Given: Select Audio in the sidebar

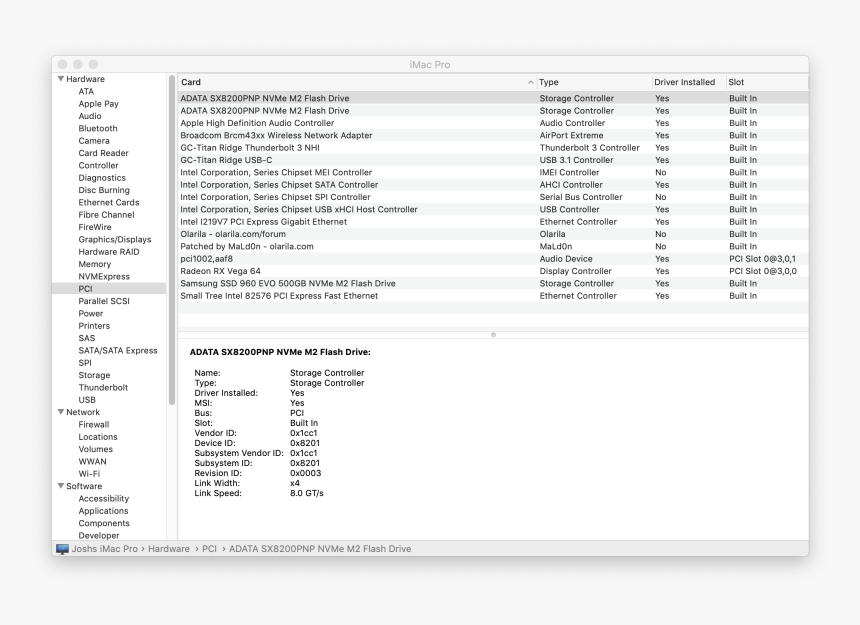Looking at the screenshot, I should pyautogui.click(x=90, y=116).
